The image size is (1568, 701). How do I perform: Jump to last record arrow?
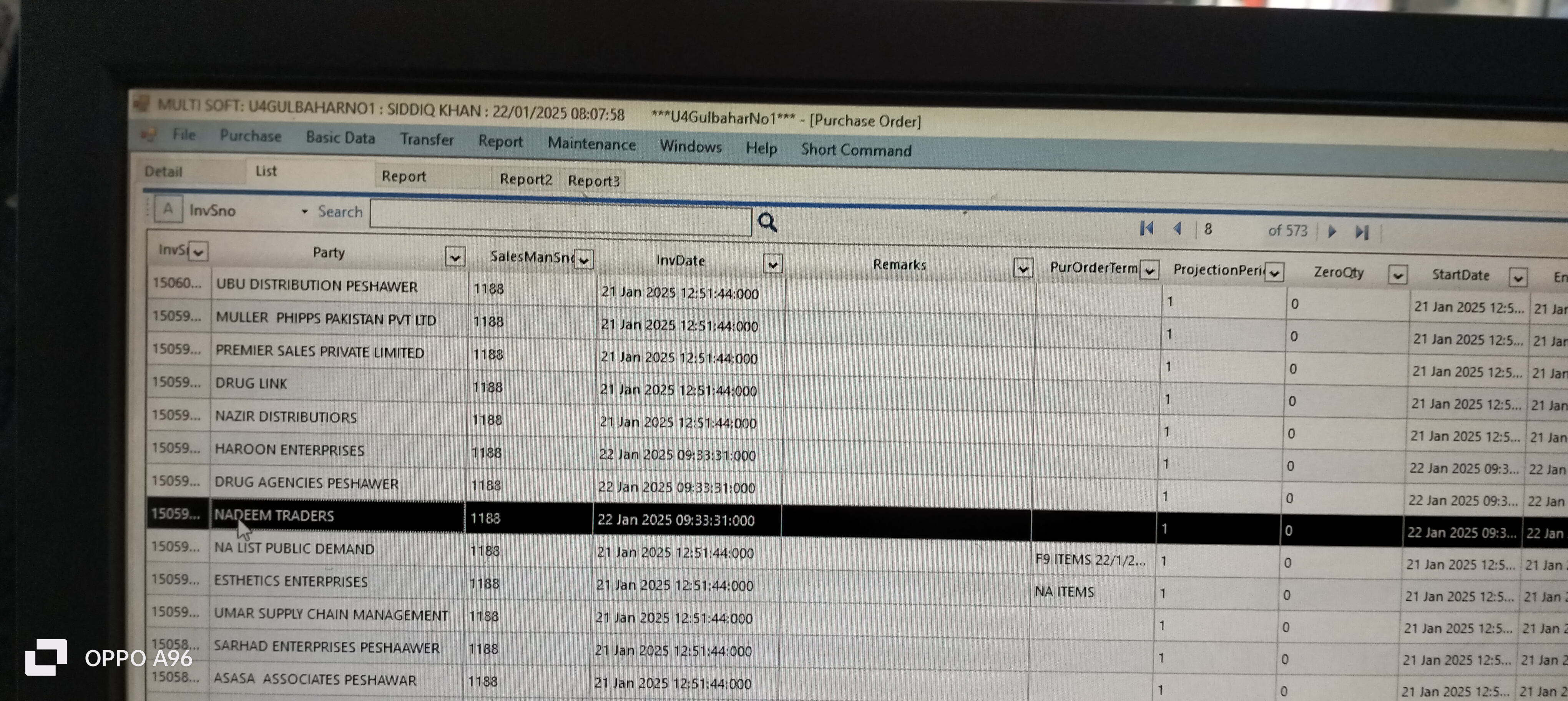coord(1362,232)
